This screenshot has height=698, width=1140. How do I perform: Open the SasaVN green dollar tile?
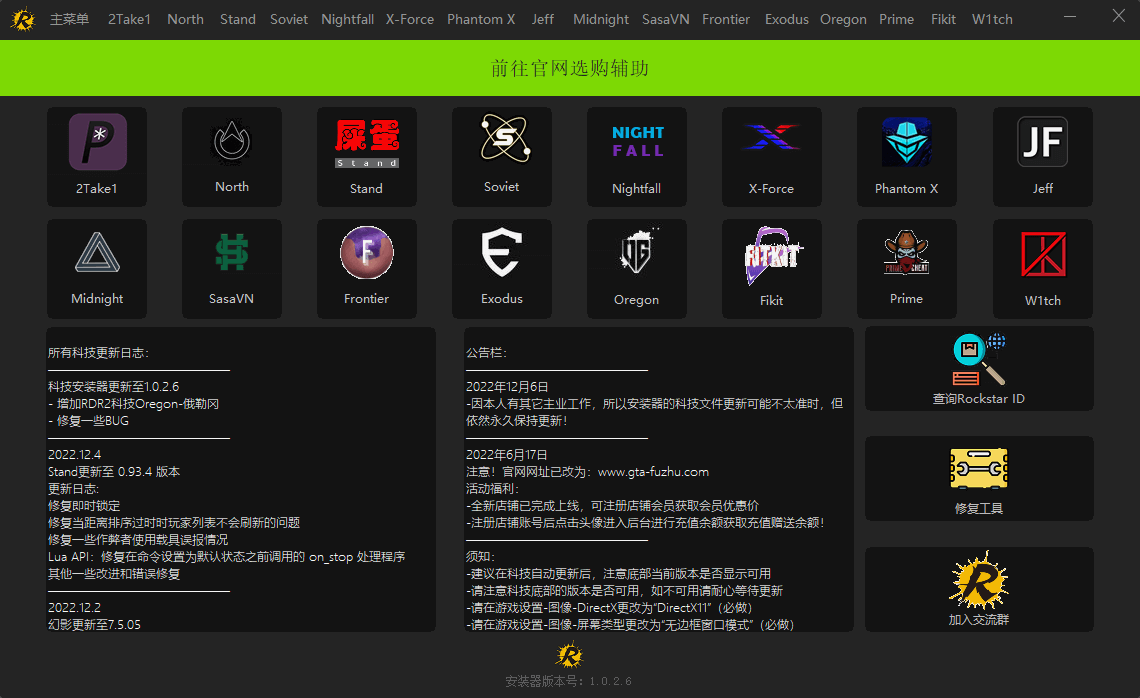(232, 269)
